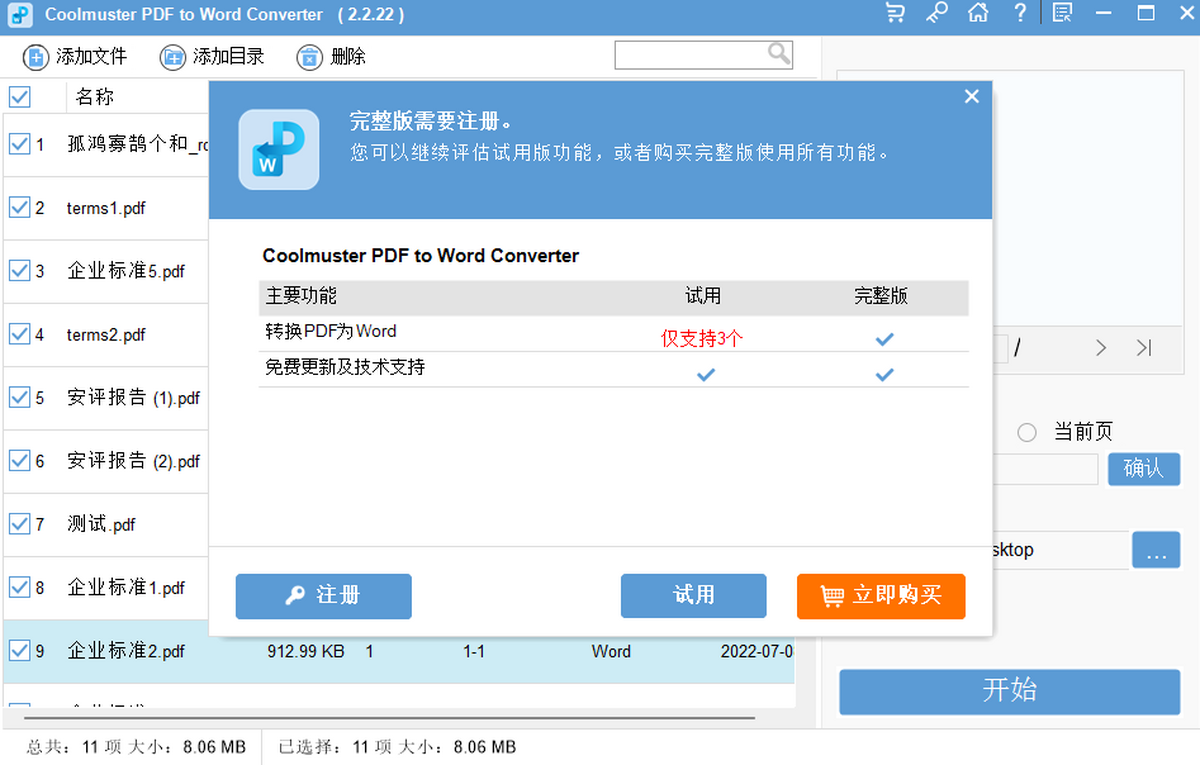
Task: Toggle the select-all checkbox in header
Action: (19, 97)
